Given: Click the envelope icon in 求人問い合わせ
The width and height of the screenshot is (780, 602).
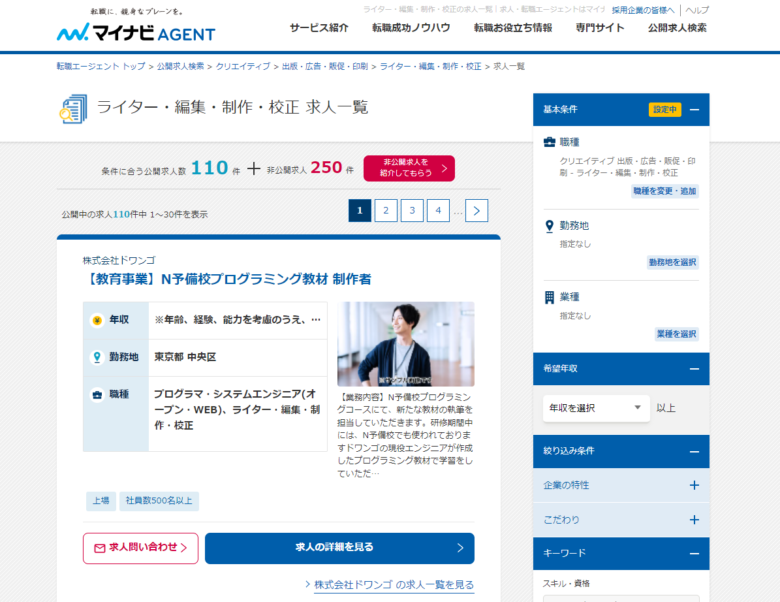Looking at the screenshot, I should (99, 548).
